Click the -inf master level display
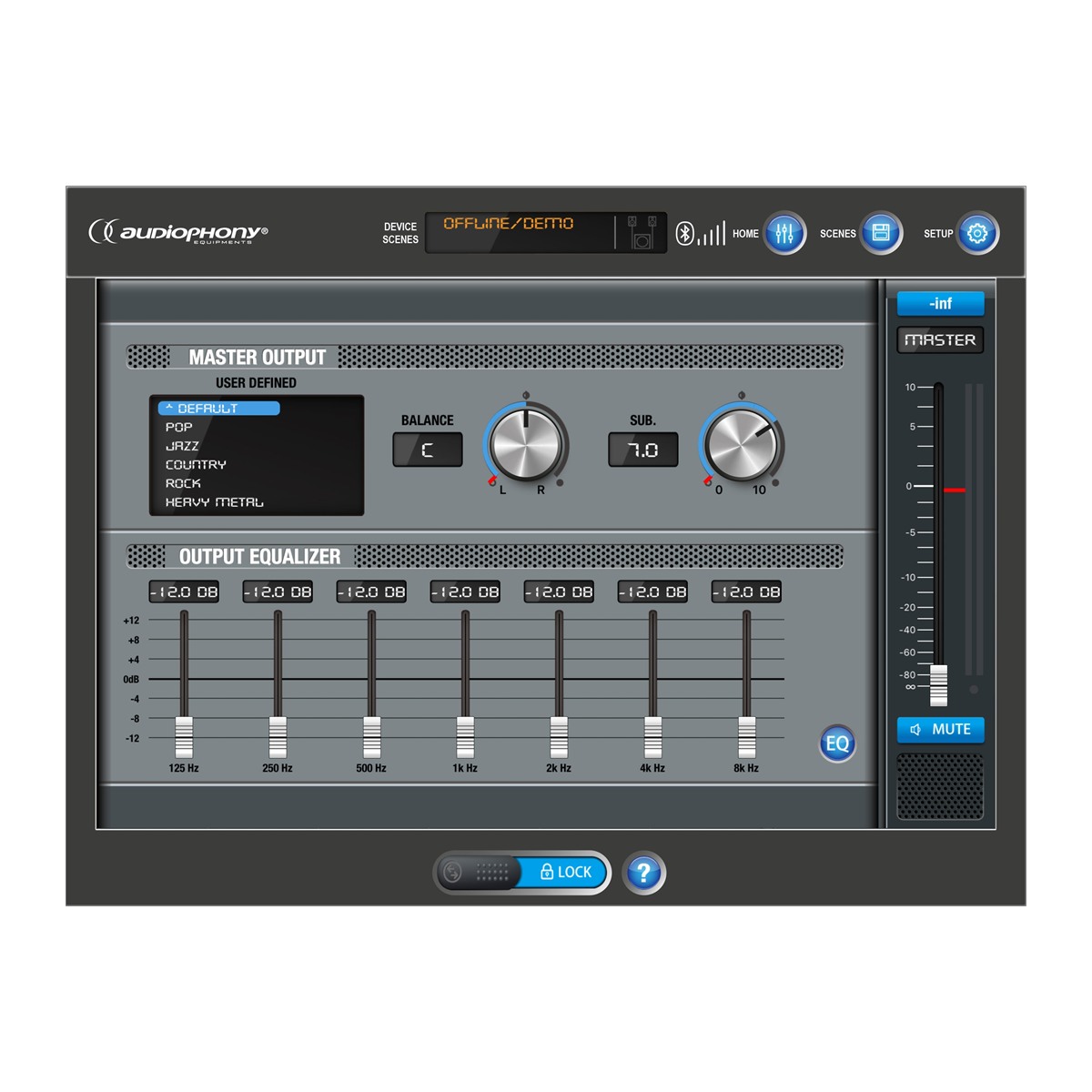The width and height of the screenshot is (1092, 1092). tap(941, 303)
